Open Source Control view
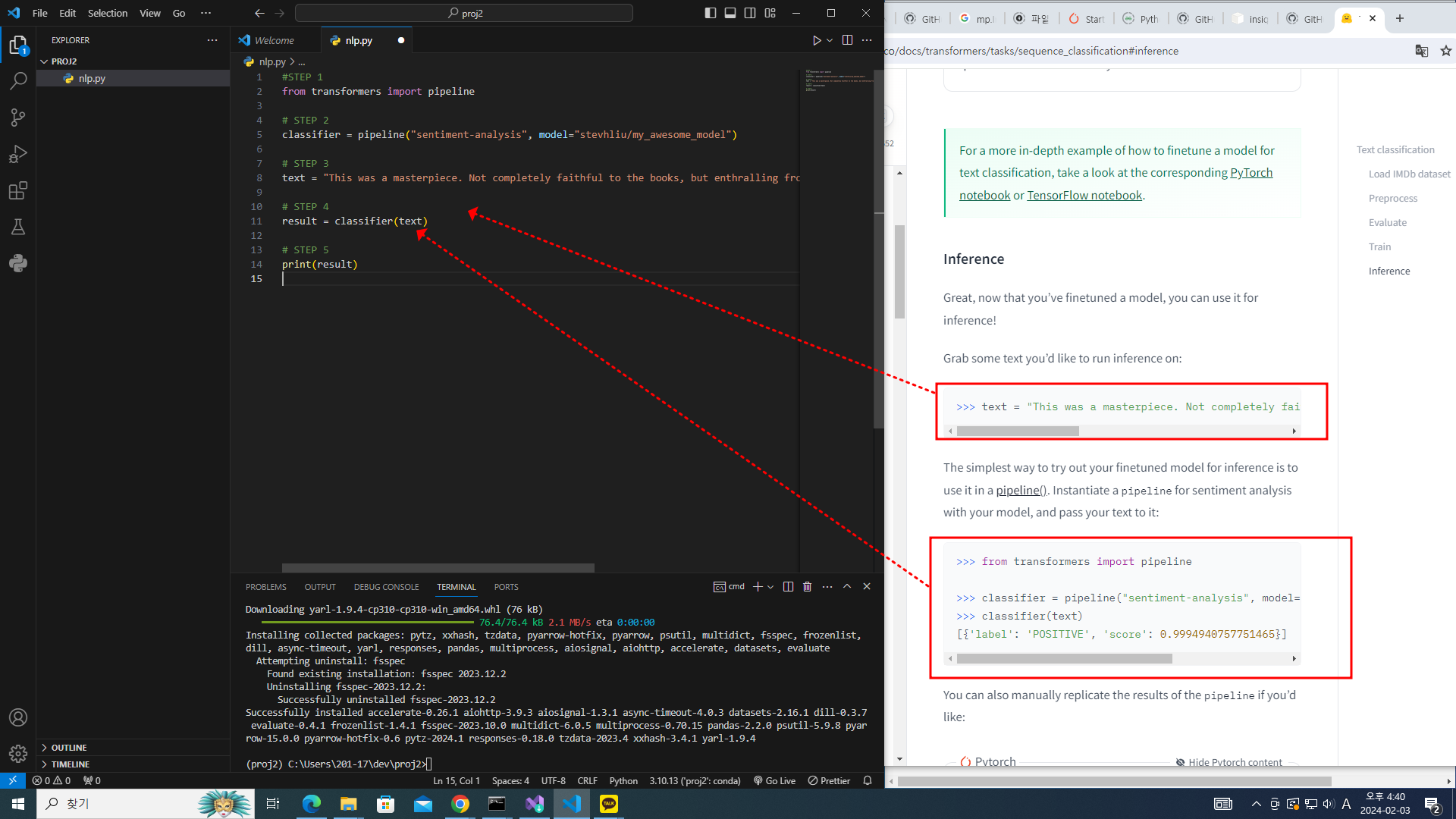1456x819 pixels. click(18, 118)
